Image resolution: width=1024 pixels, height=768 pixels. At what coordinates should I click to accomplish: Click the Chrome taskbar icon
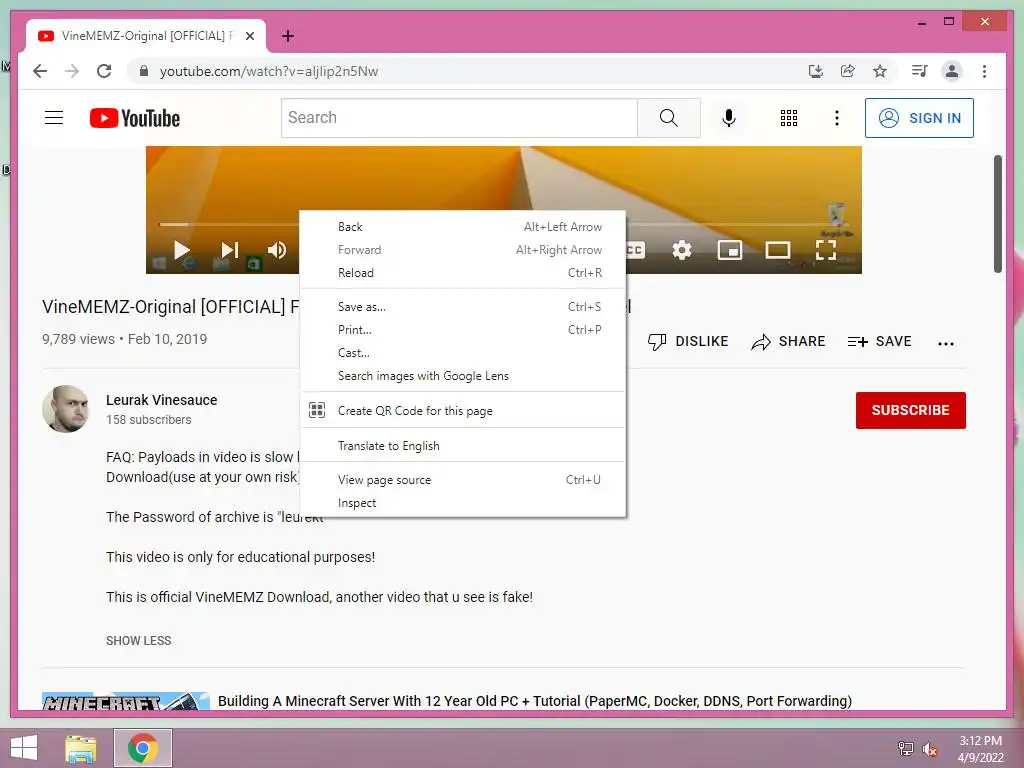click(x=142, y=748)
